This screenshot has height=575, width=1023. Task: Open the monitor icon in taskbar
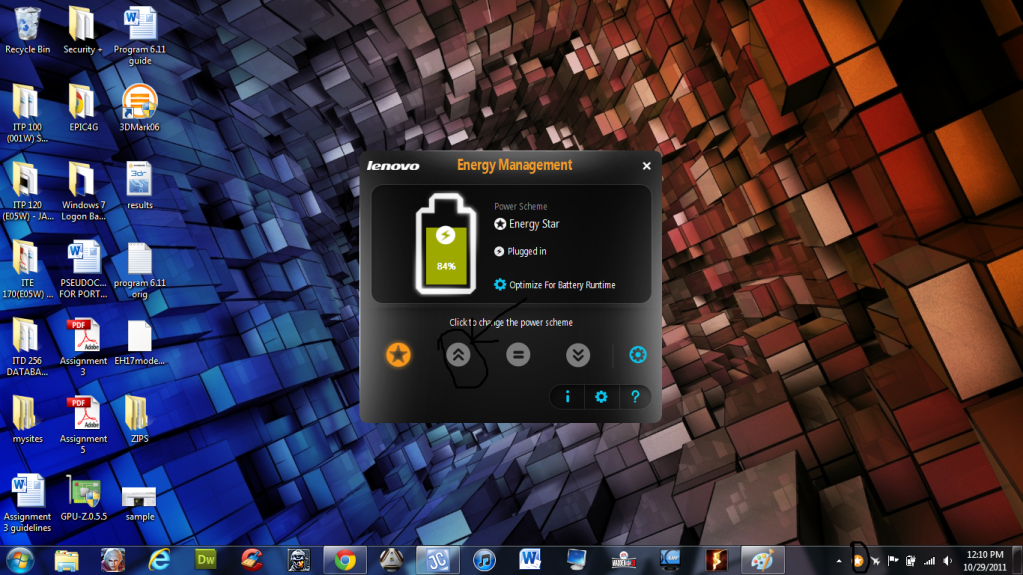pyautogui.click(x=577, y=561)
